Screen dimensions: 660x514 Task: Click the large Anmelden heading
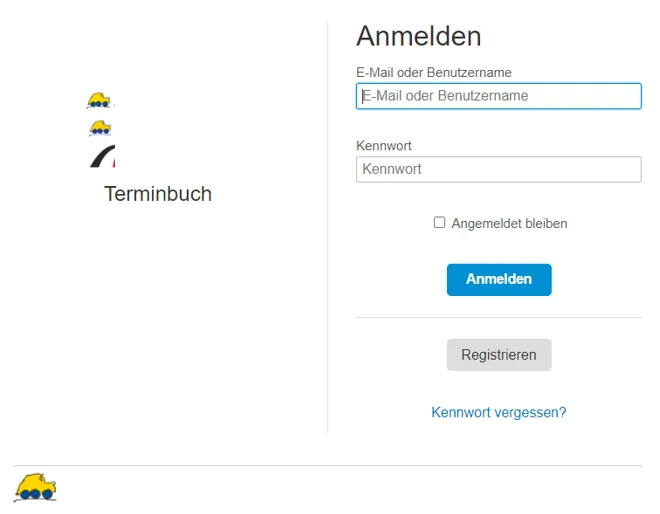(x=418, y=37)
